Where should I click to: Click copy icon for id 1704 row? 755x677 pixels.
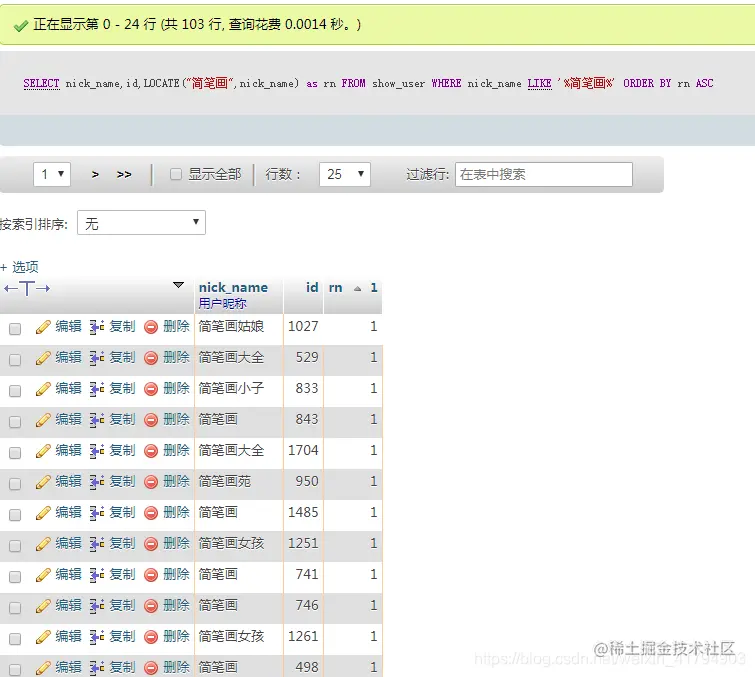pos(97,451)
